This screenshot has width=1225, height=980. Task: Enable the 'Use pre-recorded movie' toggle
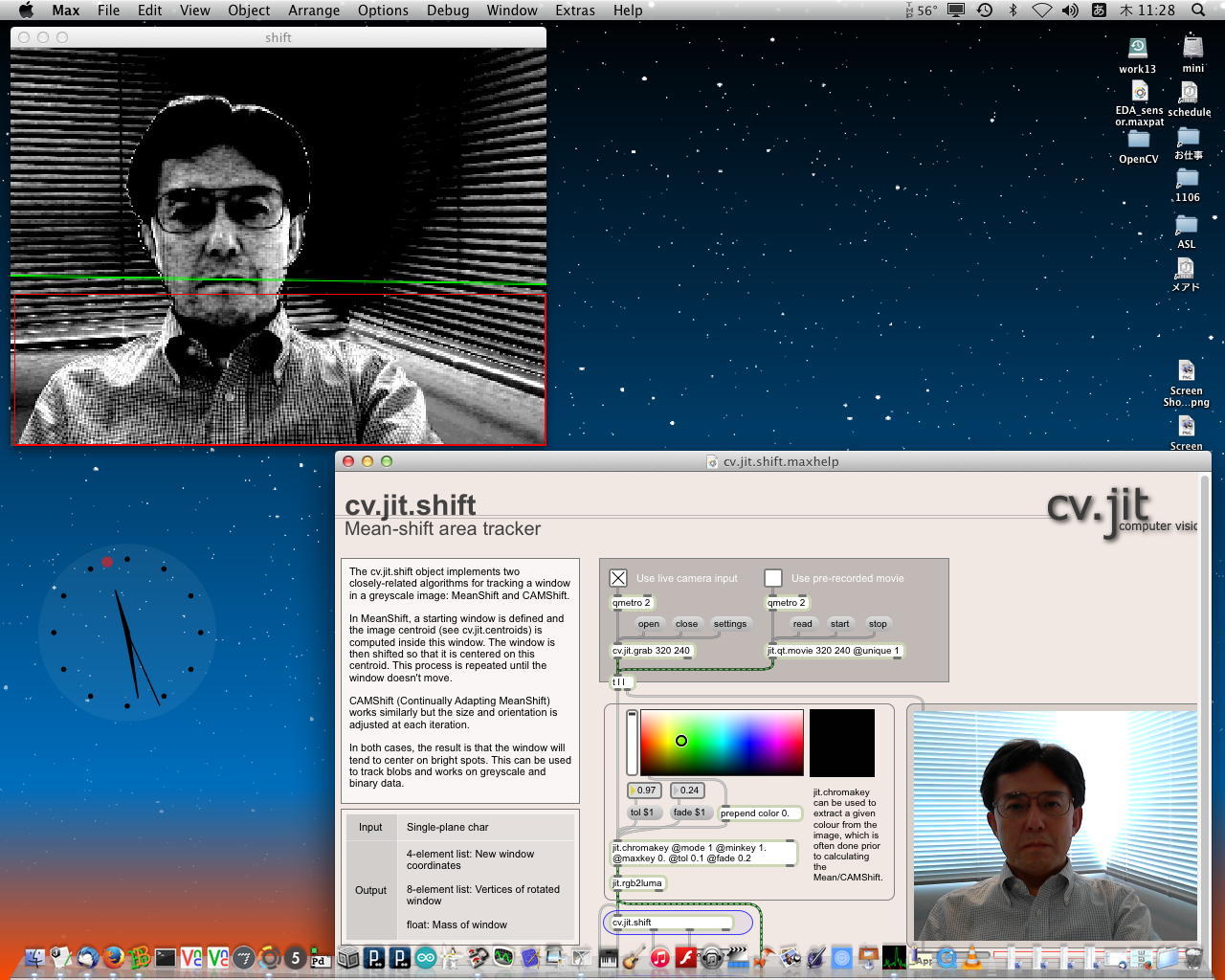[773, 578]
